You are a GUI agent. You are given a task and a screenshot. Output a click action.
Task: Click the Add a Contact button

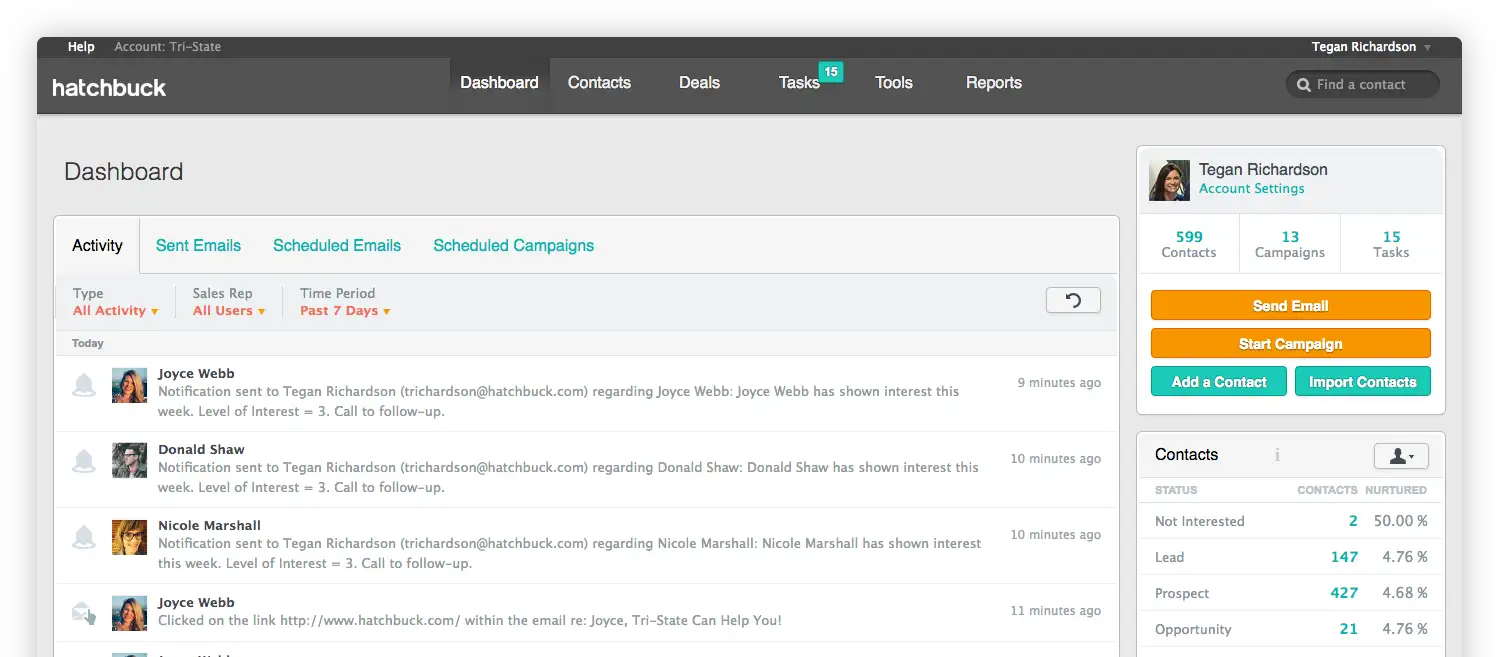click(1218, 382)
